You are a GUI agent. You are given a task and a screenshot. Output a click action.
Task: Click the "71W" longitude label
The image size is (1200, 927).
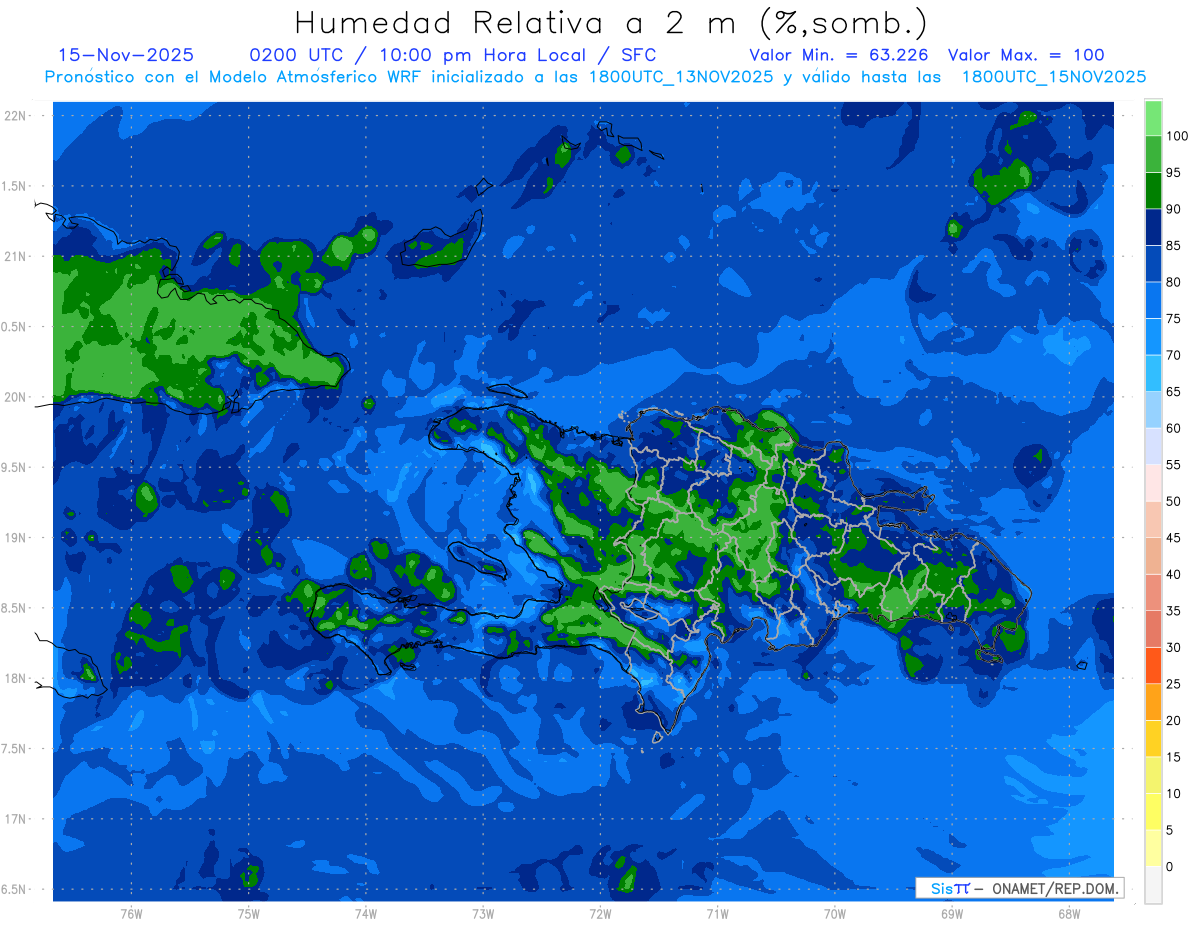click(x=717, y=913)
